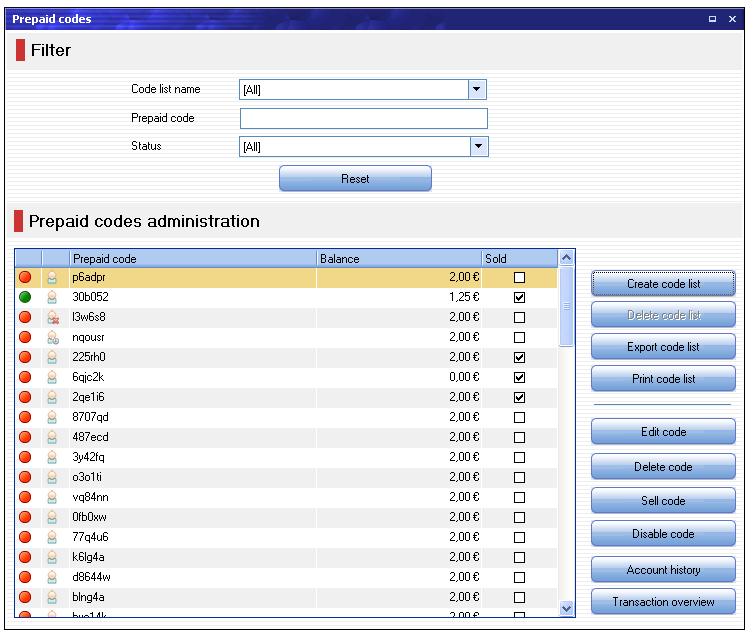Select prepaid code row 487ecd

[286, 437]
